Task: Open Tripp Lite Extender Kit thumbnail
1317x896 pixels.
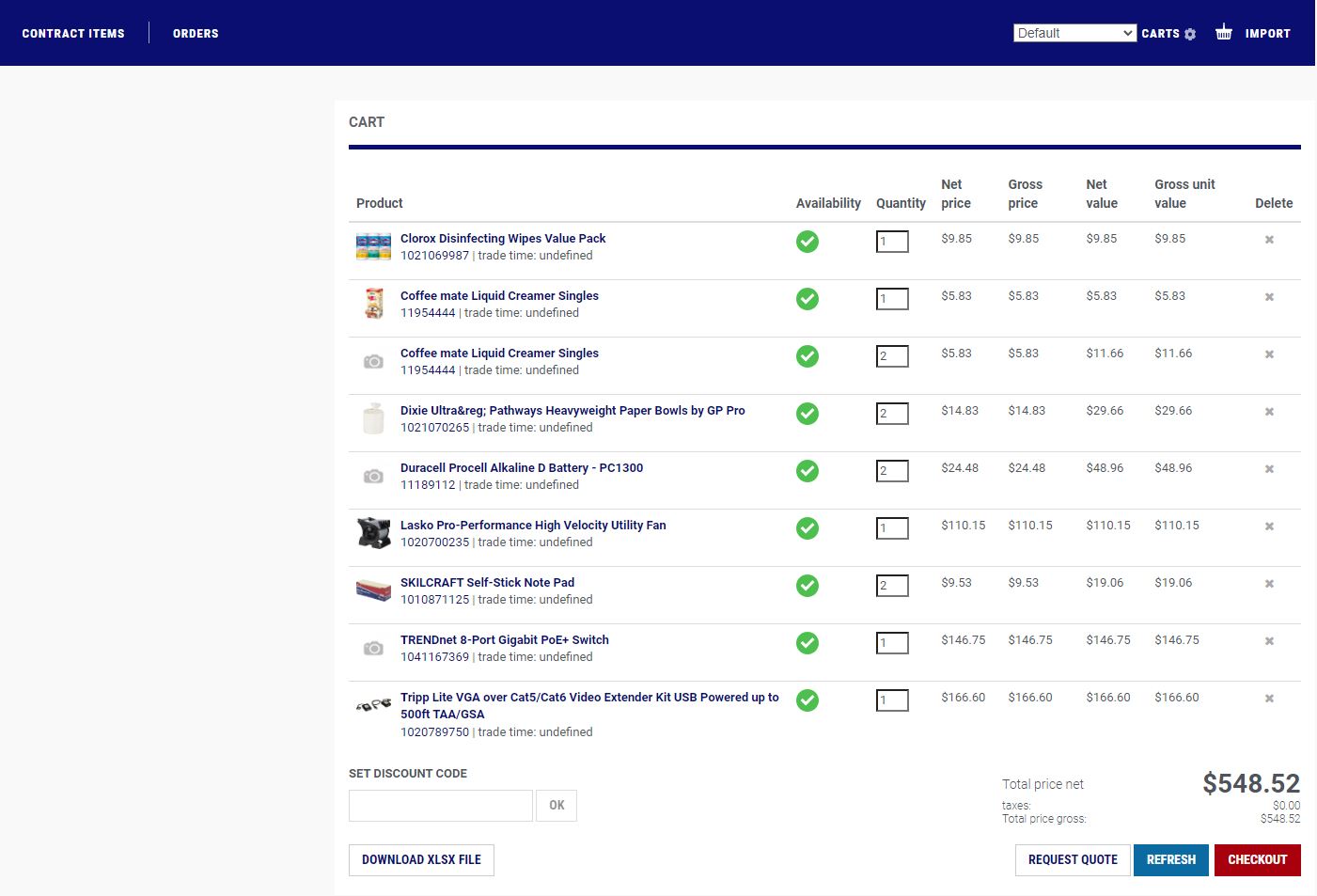Action: click(373, 704)
